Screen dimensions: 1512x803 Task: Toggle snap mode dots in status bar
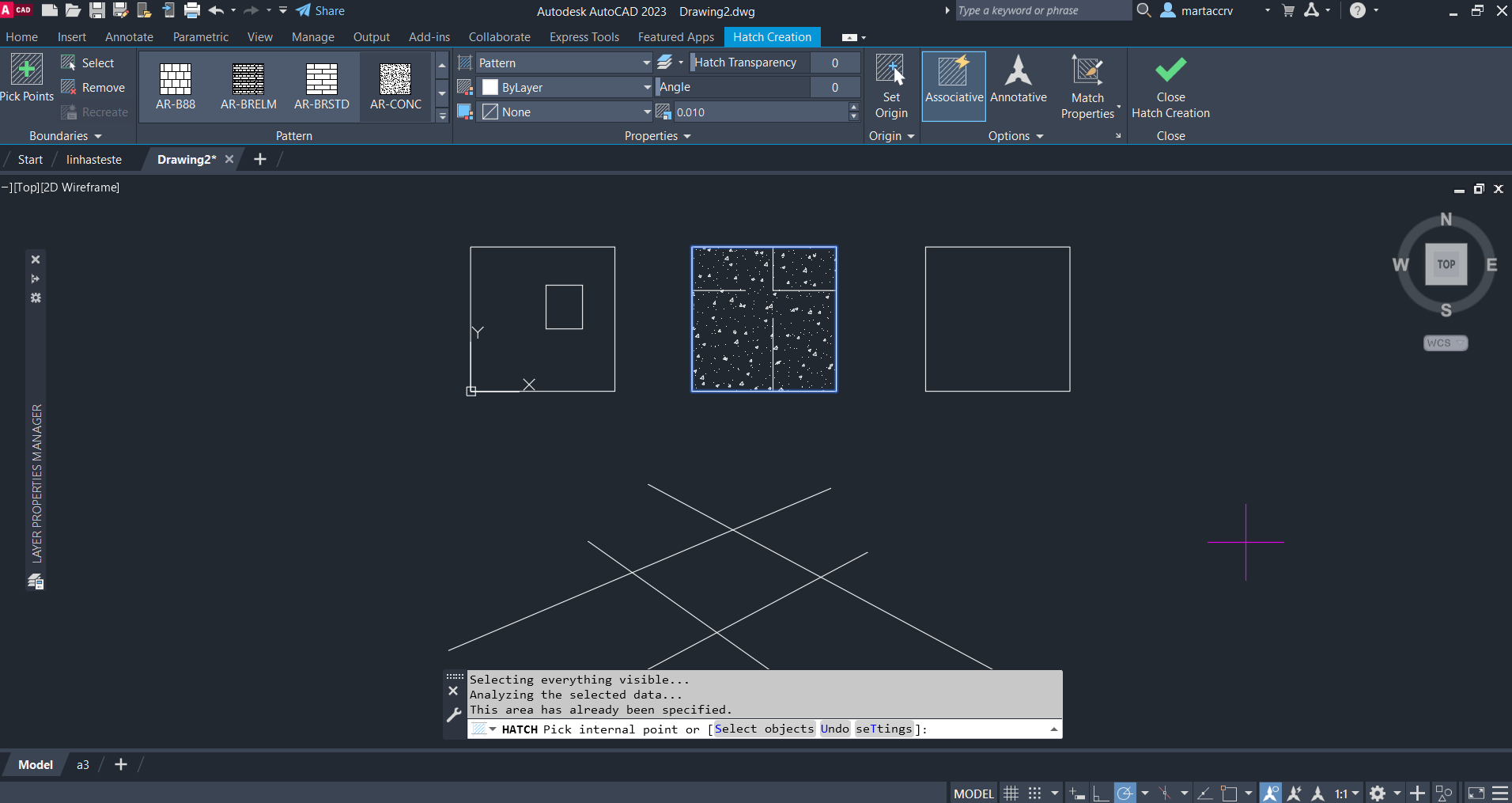point(1034,793)
